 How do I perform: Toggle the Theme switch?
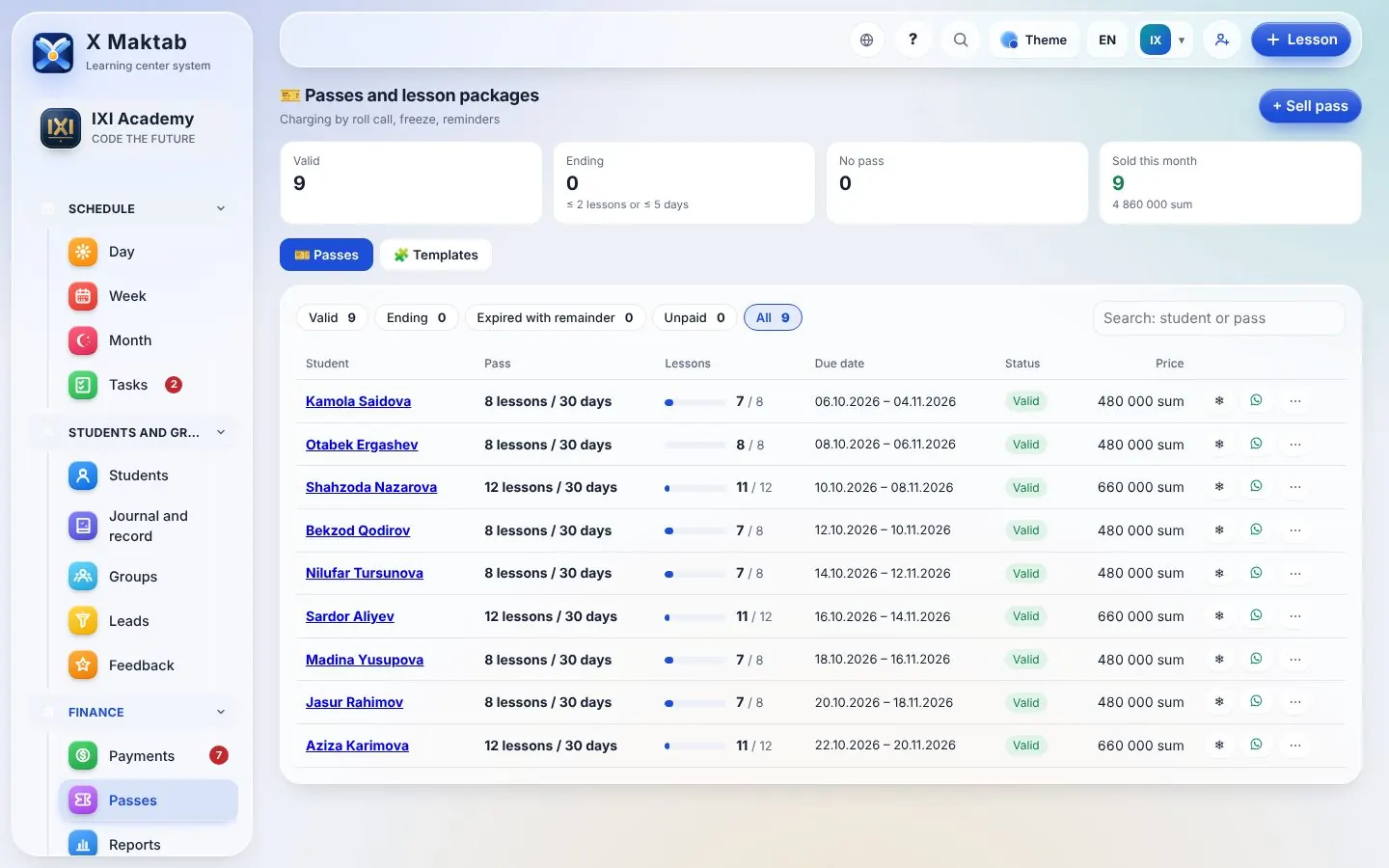coord(1034,40)
